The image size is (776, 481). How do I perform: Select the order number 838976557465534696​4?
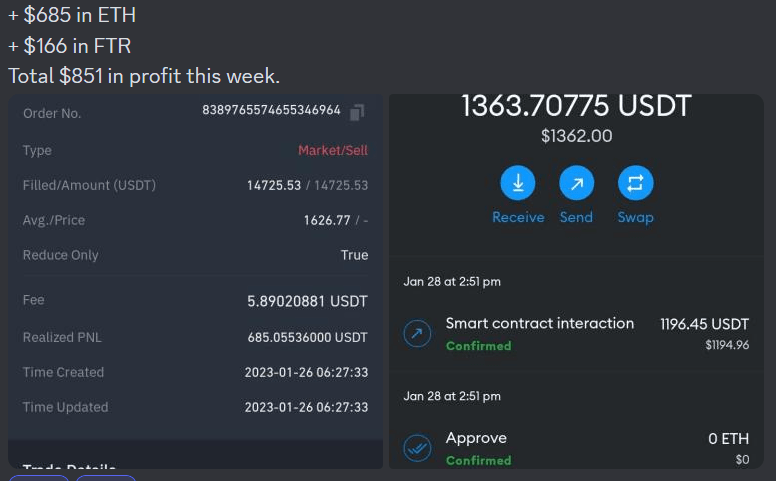(271, 110)
